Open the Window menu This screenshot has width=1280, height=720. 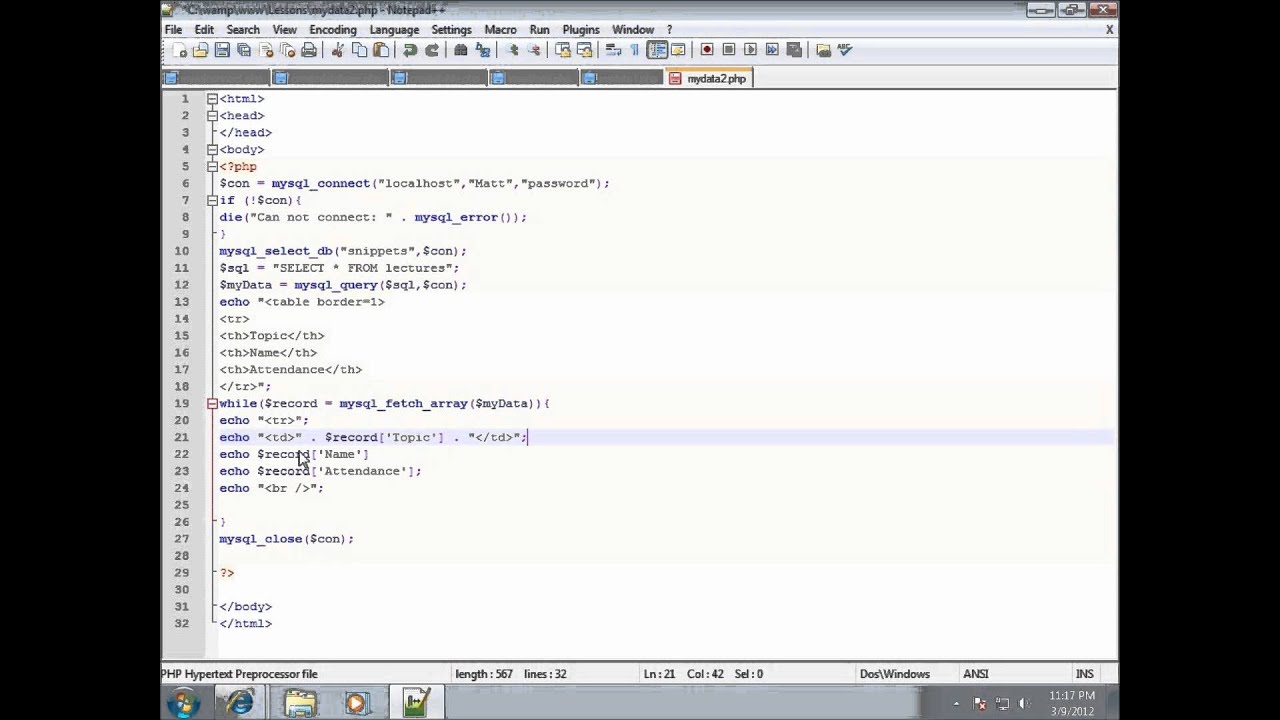point(633,30)
